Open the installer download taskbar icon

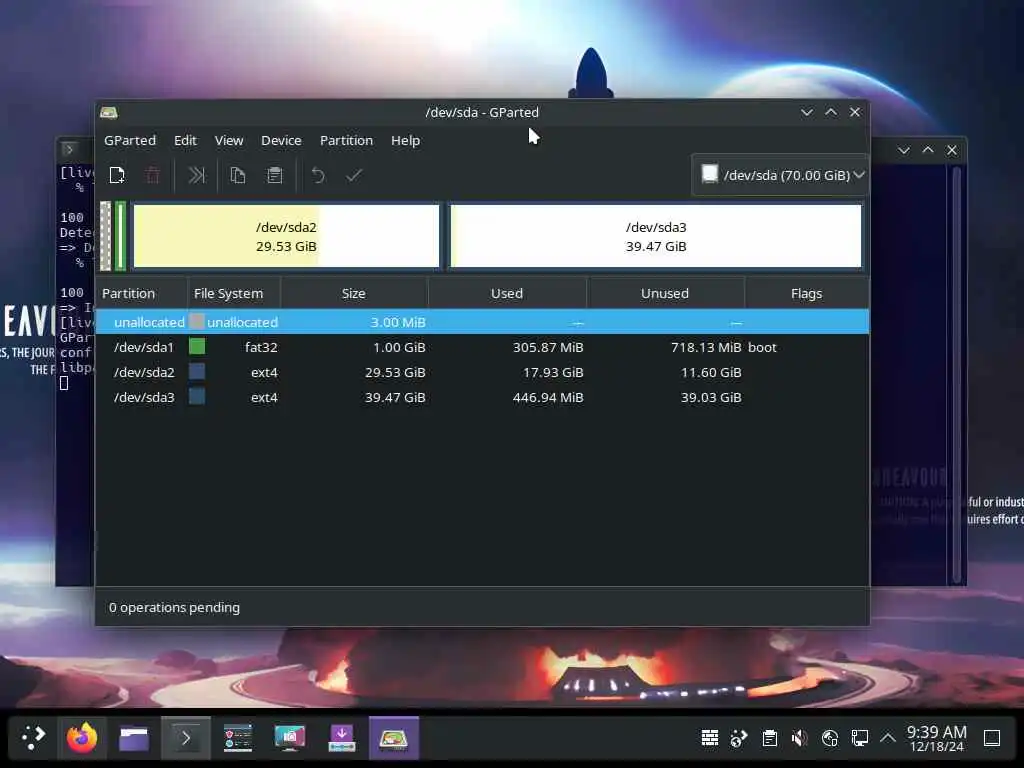(x=342, y=738)
